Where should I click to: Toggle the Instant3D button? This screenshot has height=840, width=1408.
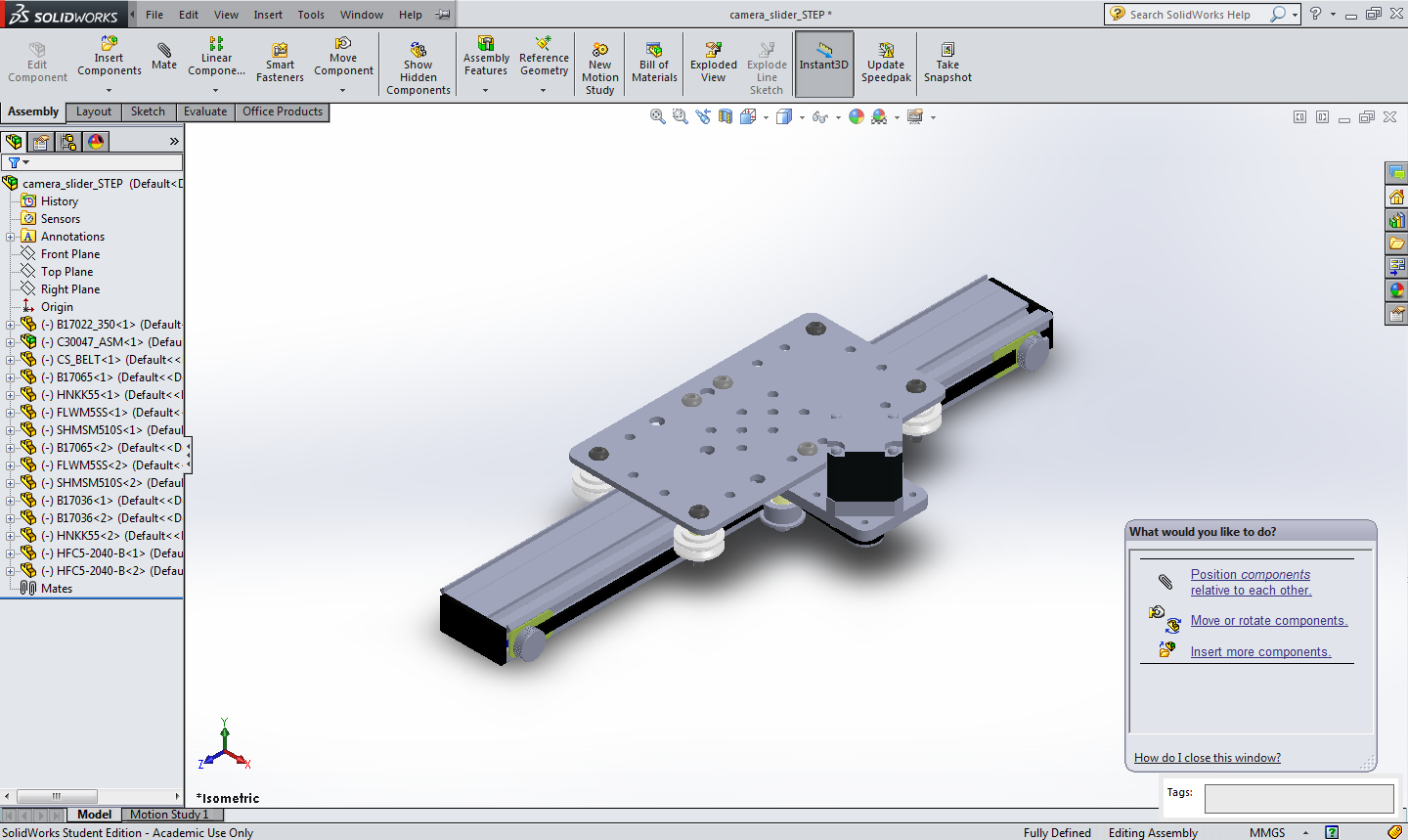coord(824,63)
